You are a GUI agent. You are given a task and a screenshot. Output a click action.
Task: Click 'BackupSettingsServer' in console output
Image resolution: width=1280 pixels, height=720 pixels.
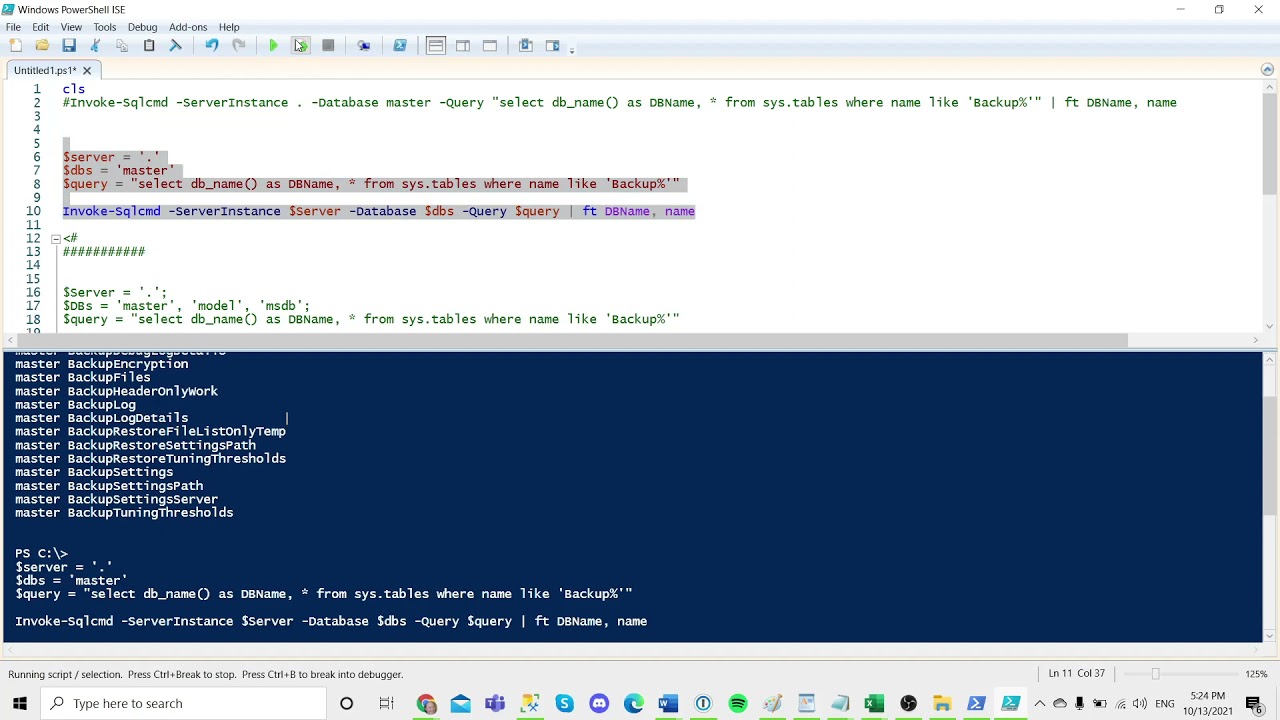[x=142, y=499]
